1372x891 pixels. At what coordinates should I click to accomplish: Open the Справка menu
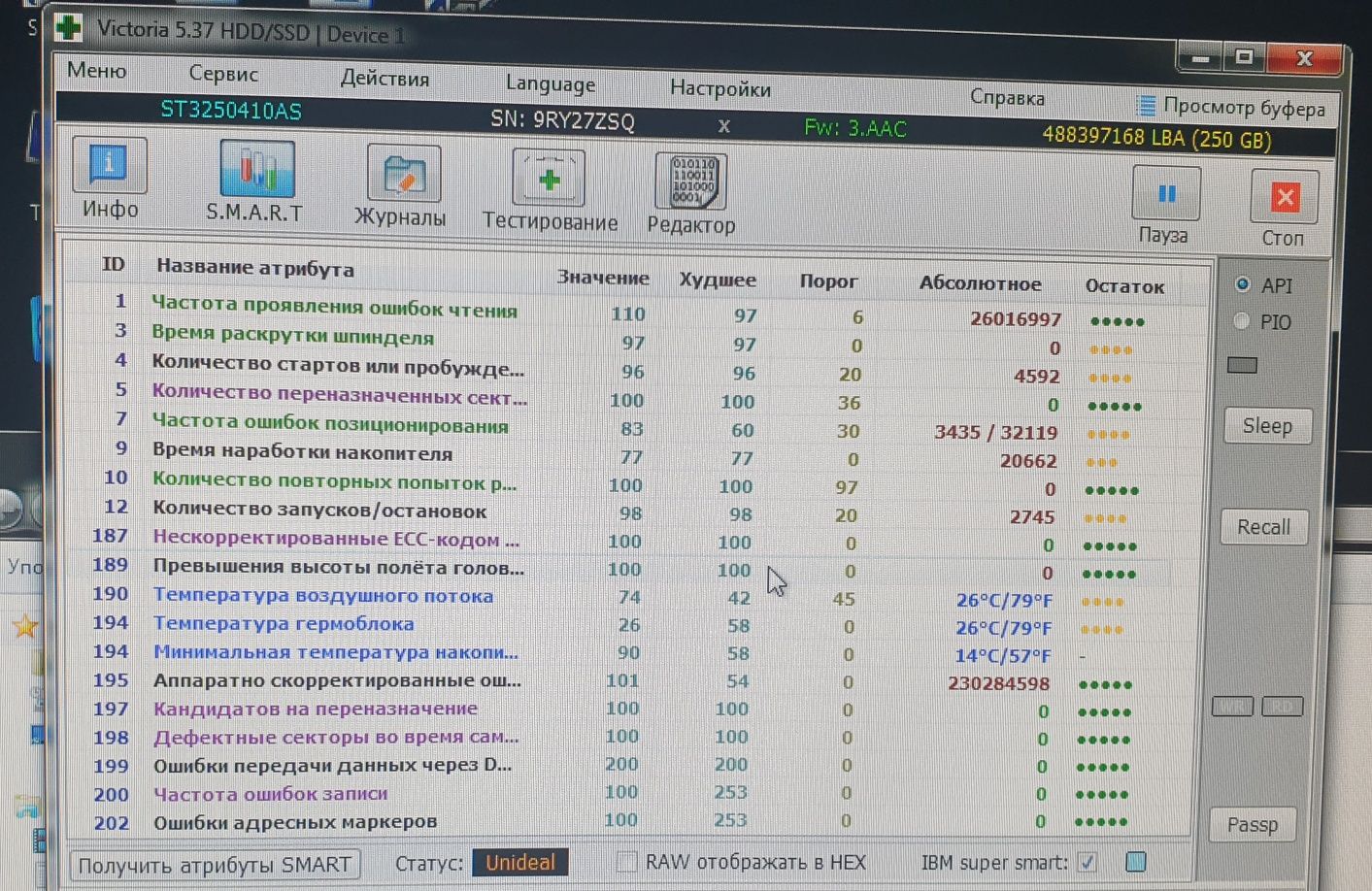pos(1007,98)
